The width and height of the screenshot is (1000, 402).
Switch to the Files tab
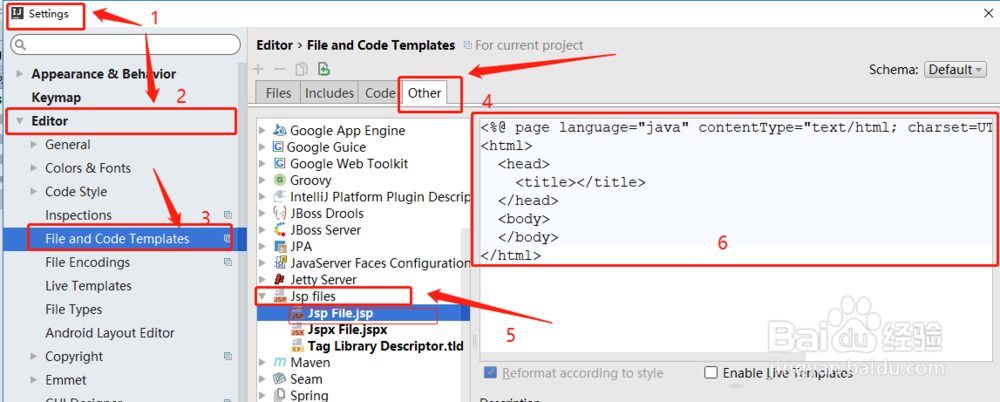click(279, 93)
